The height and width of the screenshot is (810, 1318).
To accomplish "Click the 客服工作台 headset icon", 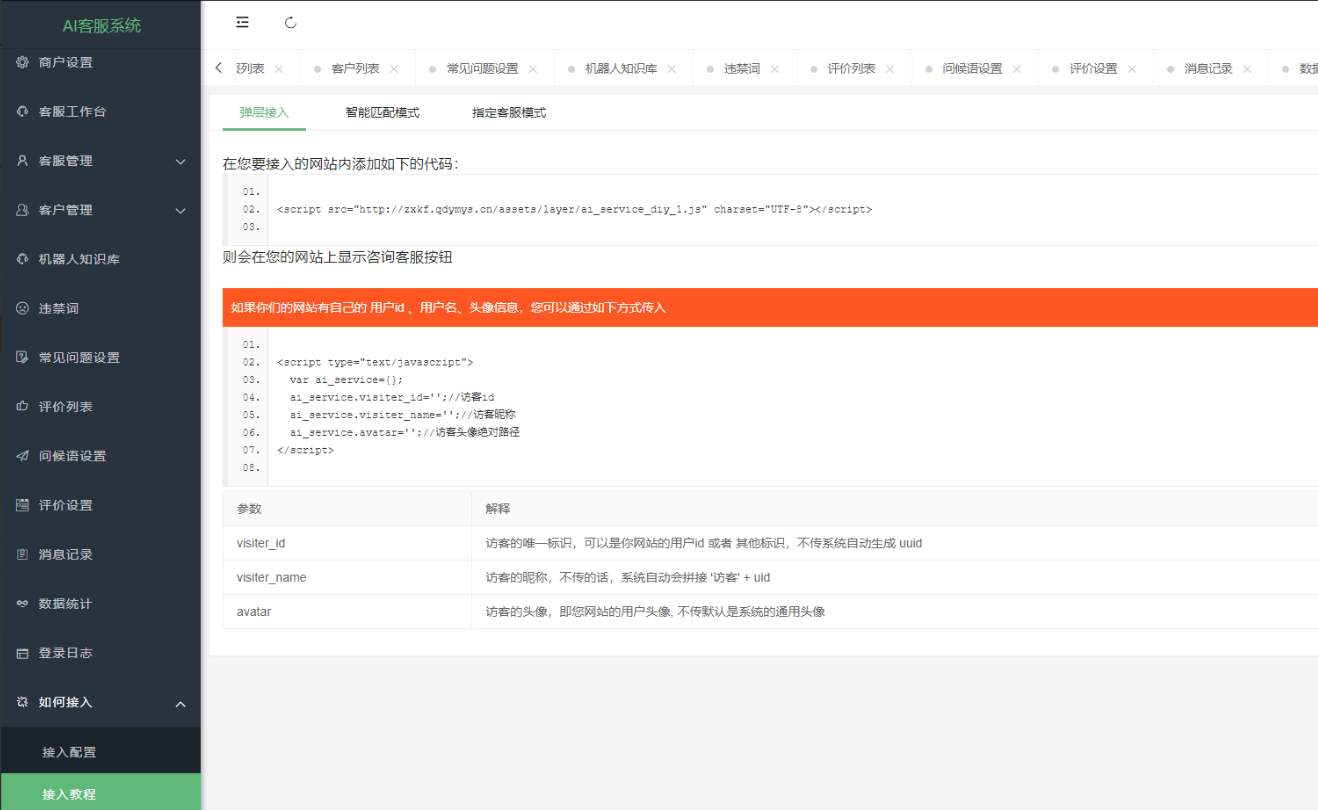I will pyautogui.click(x=22, y=111).
